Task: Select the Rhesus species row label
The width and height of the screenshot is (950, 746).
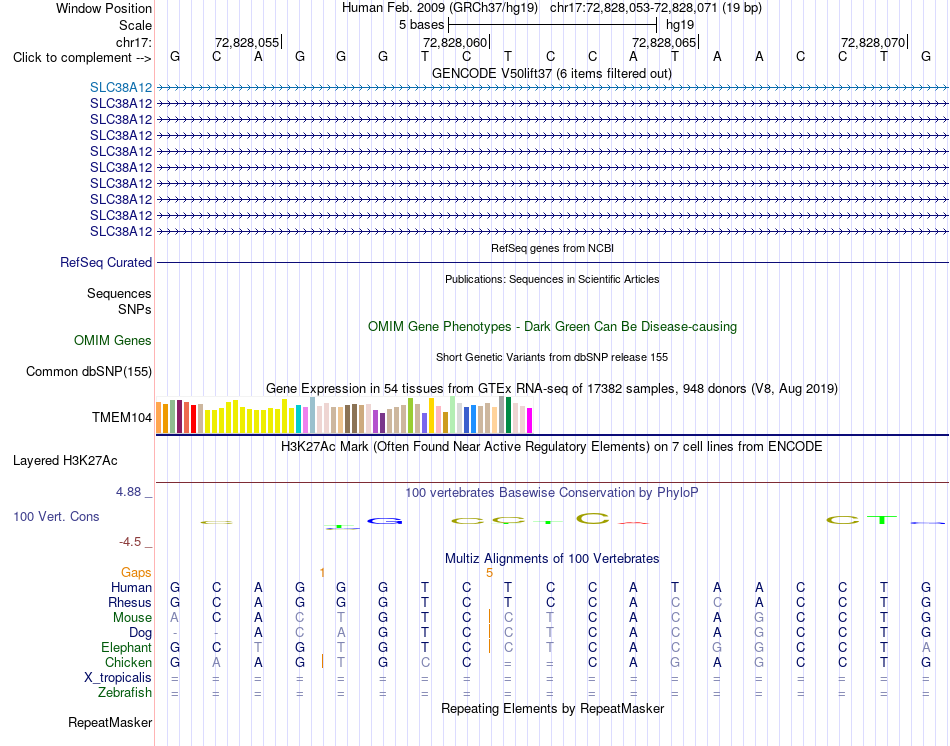Action: coord(129,603)
